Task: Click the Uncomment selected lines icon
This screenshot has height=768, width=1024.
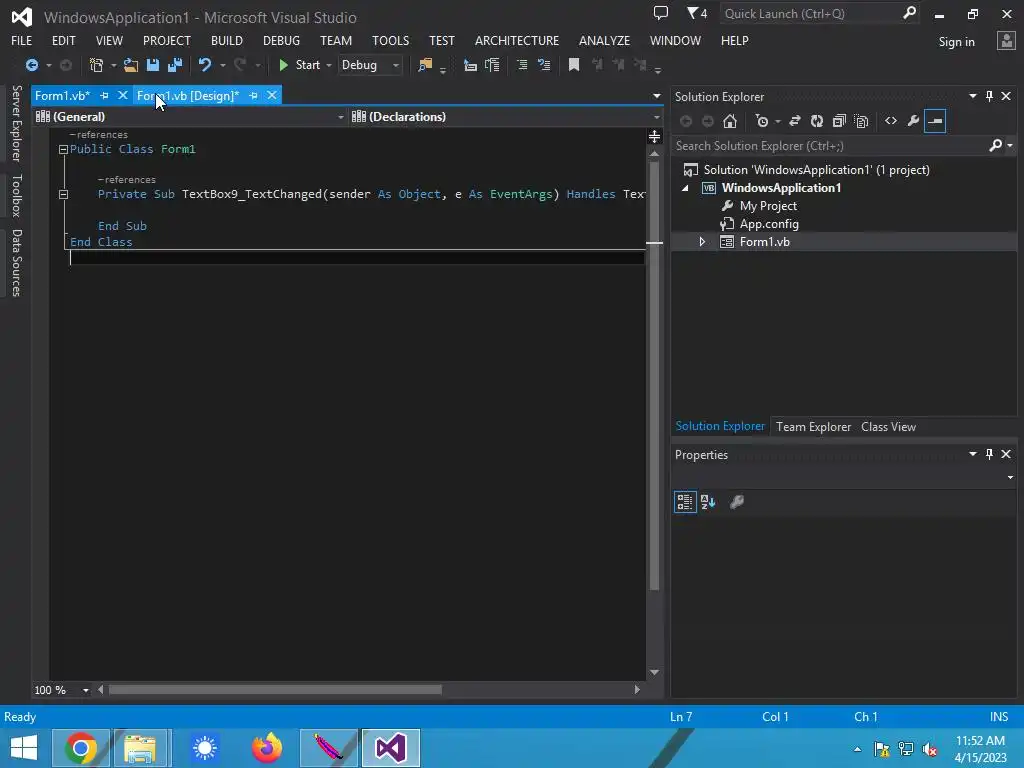Action: pos(544,65)
